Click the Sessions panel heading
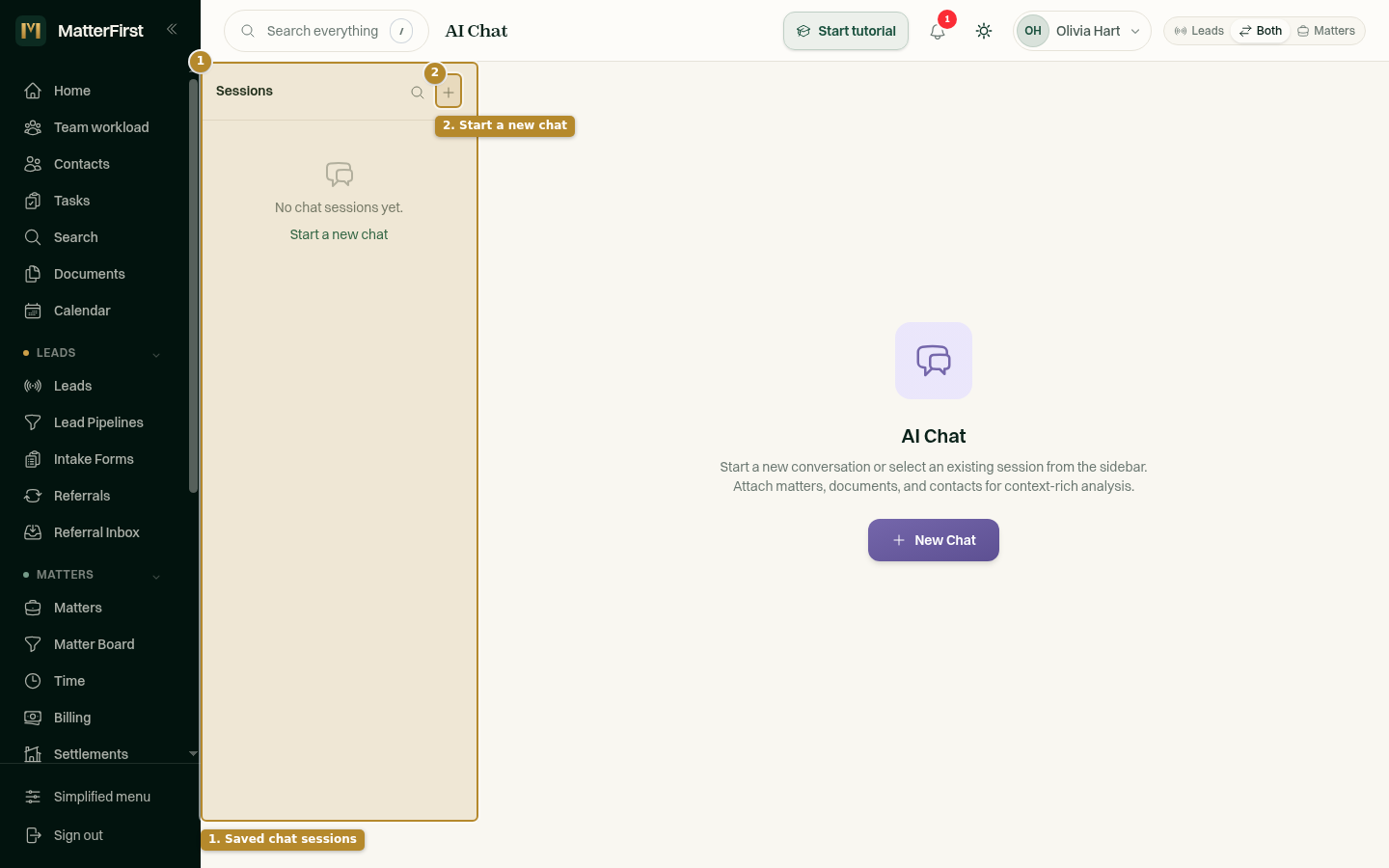 pos(244,91)
